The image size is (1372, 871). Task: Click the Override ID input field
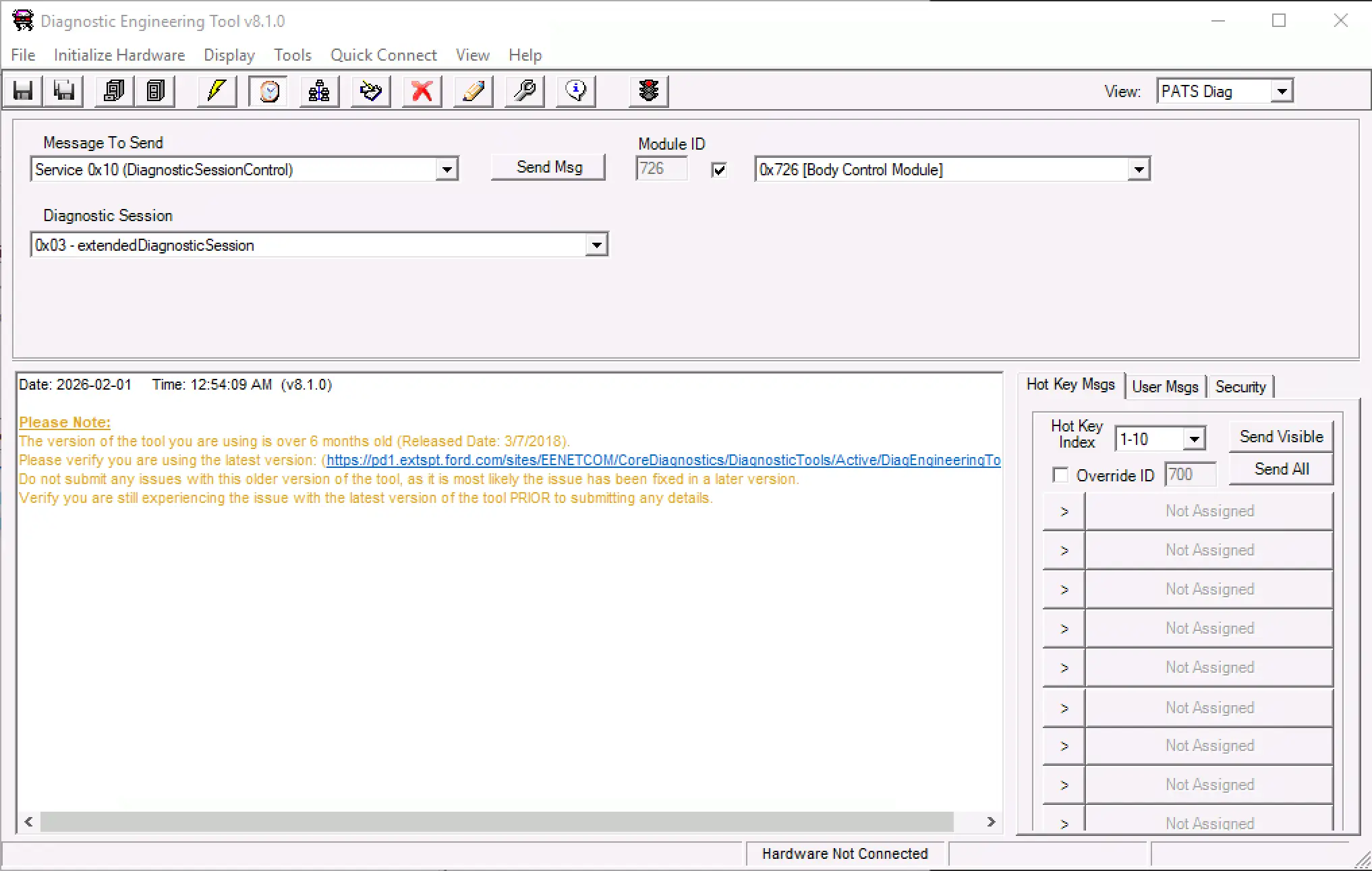coord(1190,475)
